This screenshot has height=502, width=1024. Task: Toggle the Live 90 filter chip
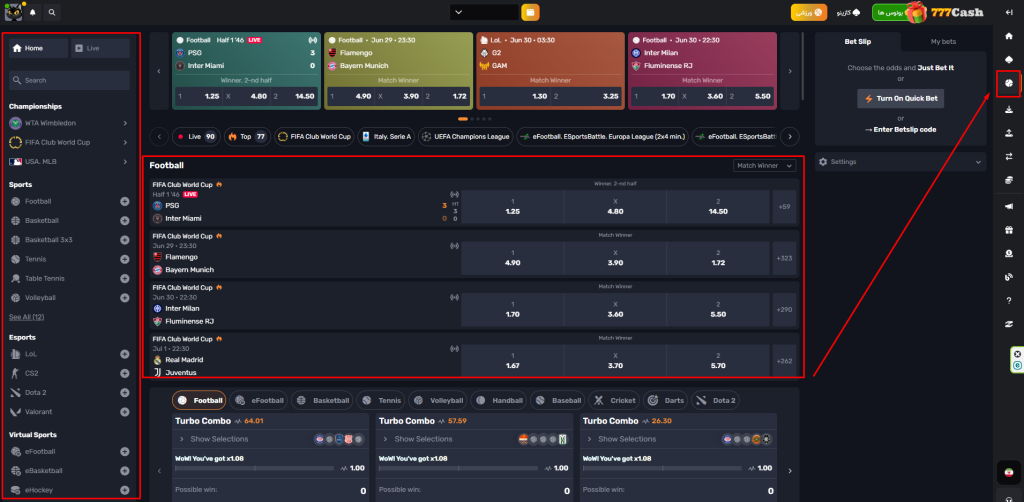tap(197, 137)
